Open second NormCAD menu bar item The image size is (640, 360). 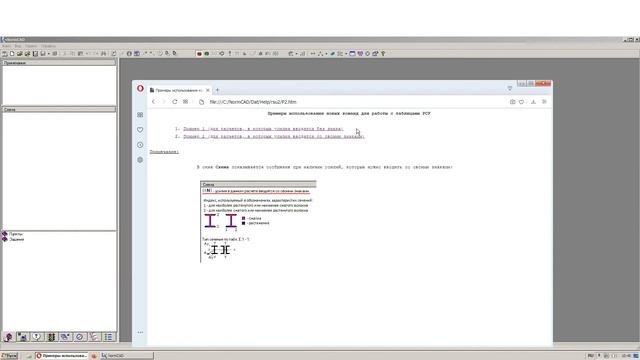pyautogui.click(x=18, y=46)
